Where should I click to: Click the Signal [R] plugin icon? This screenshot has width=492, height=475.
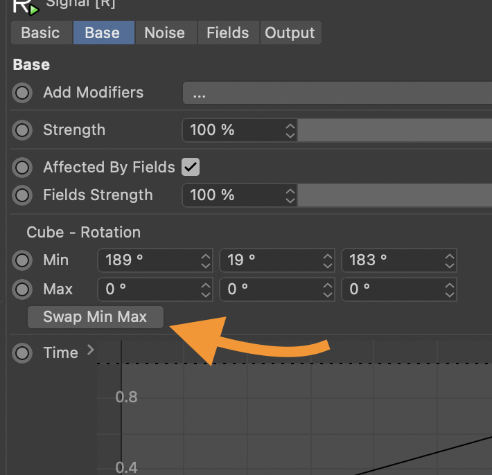25,7
